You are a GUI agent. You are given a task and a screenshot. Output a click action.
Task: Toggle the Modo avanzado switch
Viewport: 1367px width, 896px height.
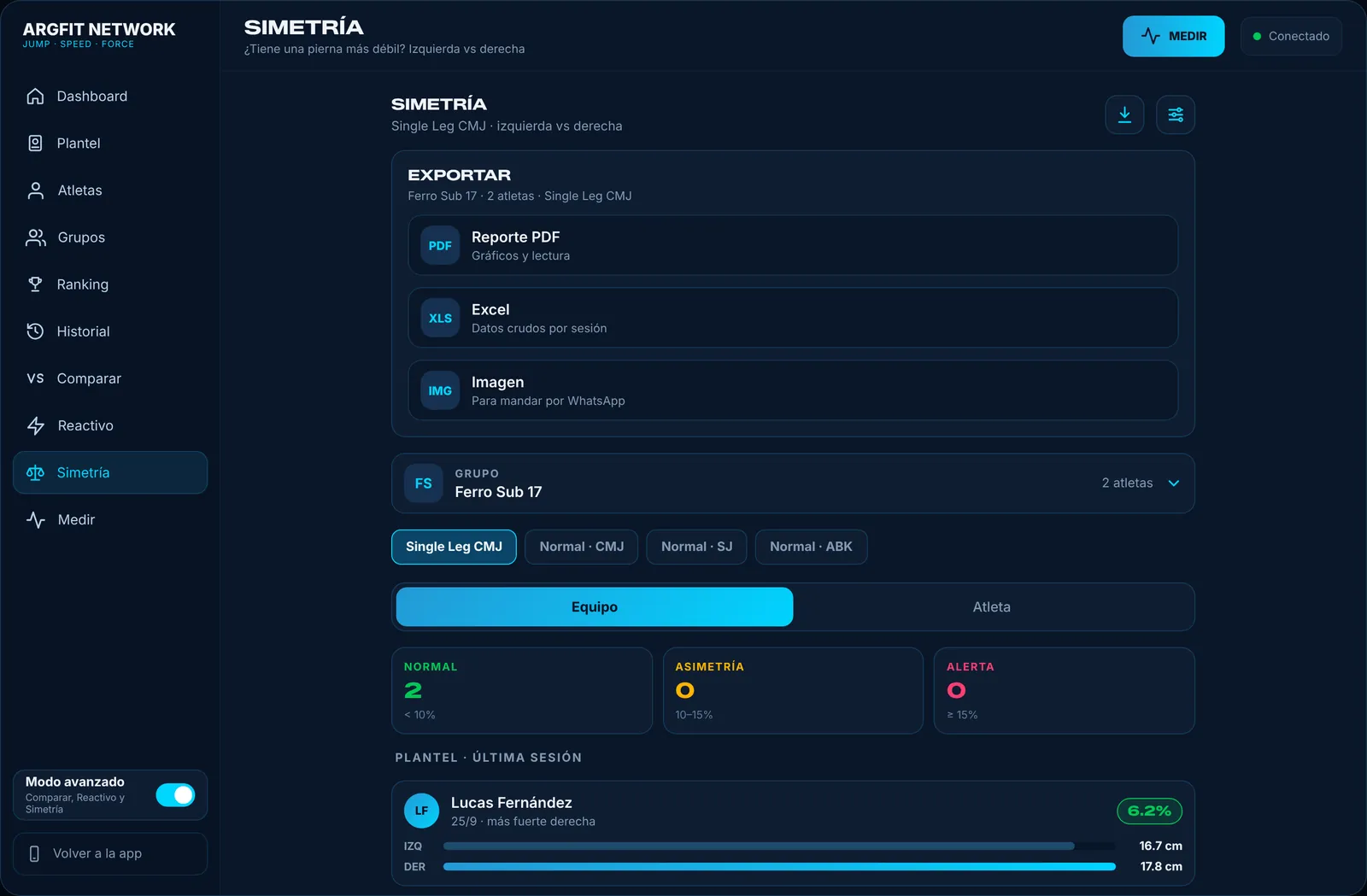click(x=175, y=795)
